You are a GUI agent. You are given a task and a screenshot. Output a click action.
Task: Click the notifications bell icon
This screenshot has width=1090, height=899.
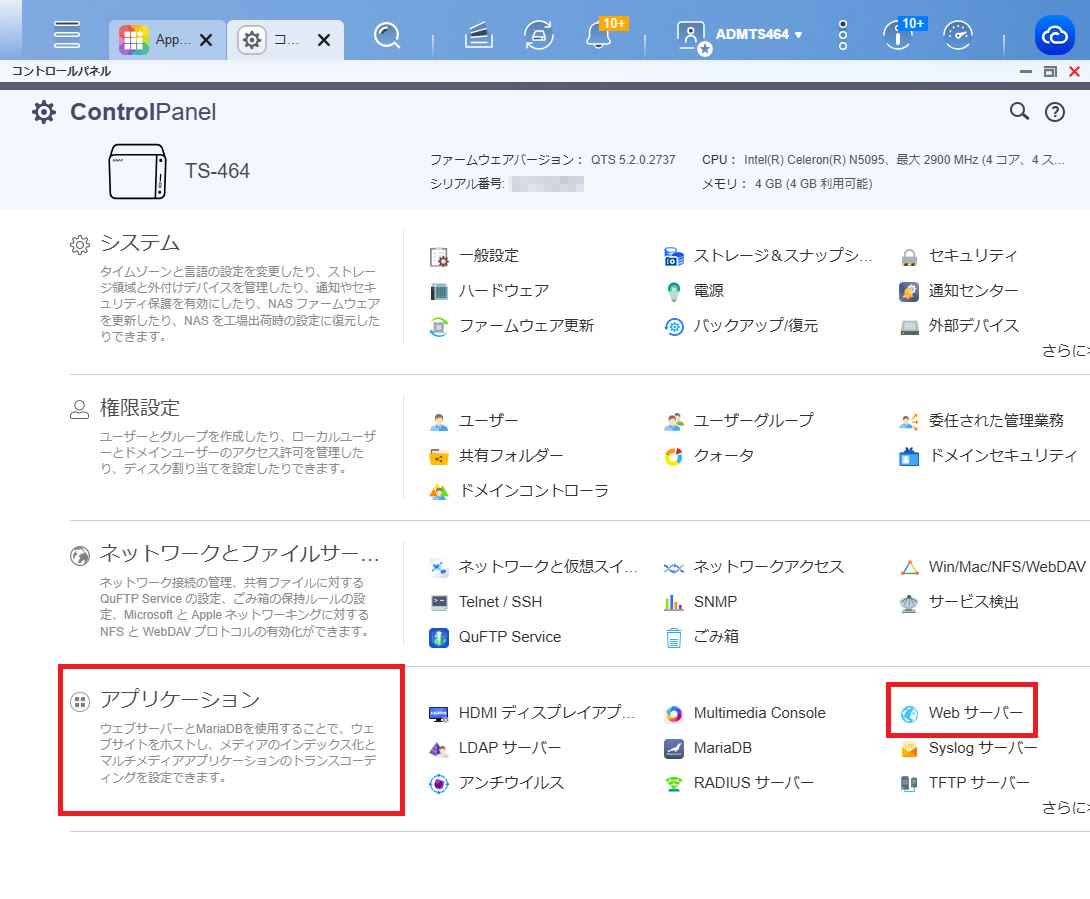pyautogui.click(x=599, y=35)
